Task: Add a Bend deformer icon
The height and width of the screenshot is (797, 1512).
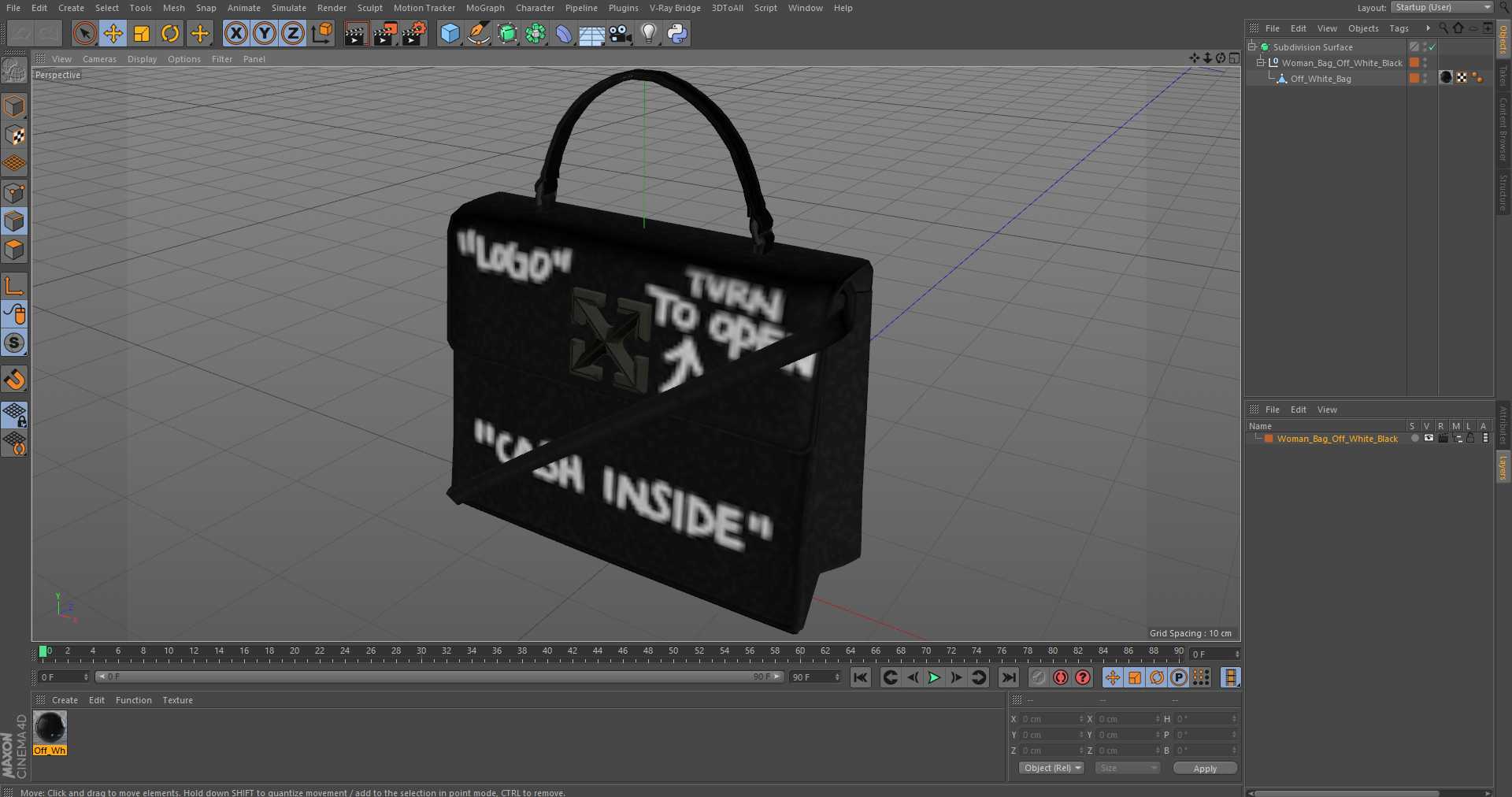Action: coord(564,33)
